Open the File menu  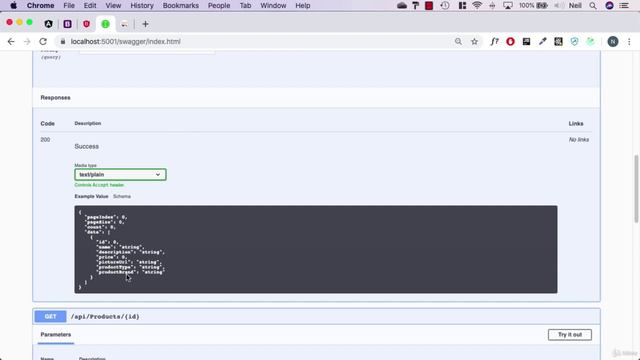(x=69, y=6)
